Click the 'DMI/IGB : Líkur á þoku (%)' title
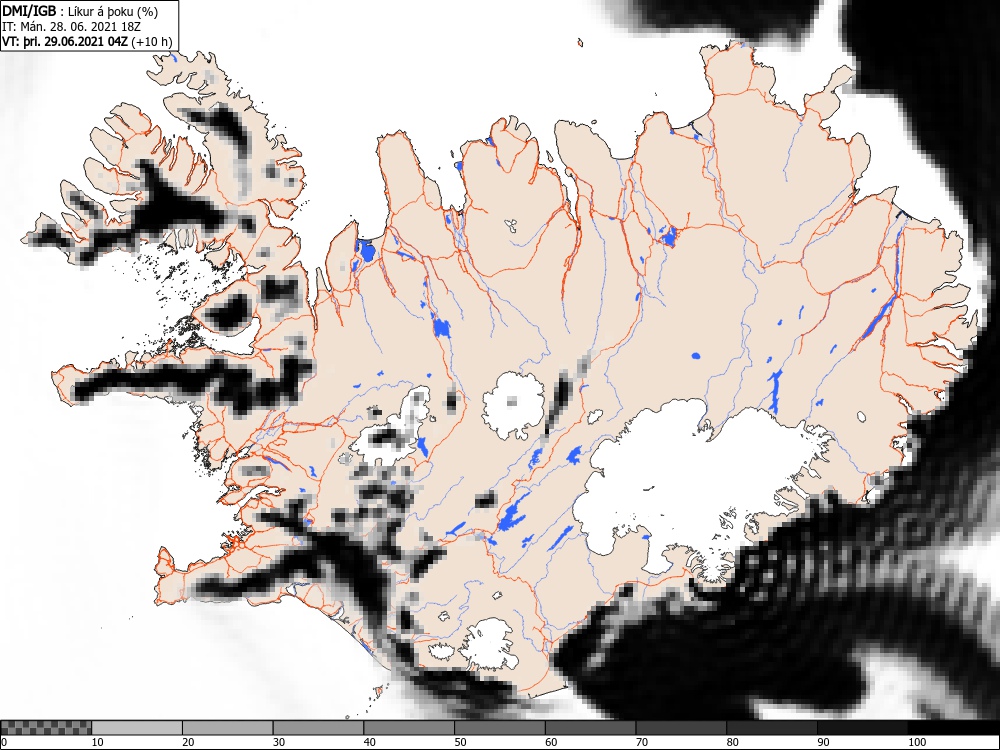Image resolution: width=1000 pixels, height=750 pixels. click(80, 11)
